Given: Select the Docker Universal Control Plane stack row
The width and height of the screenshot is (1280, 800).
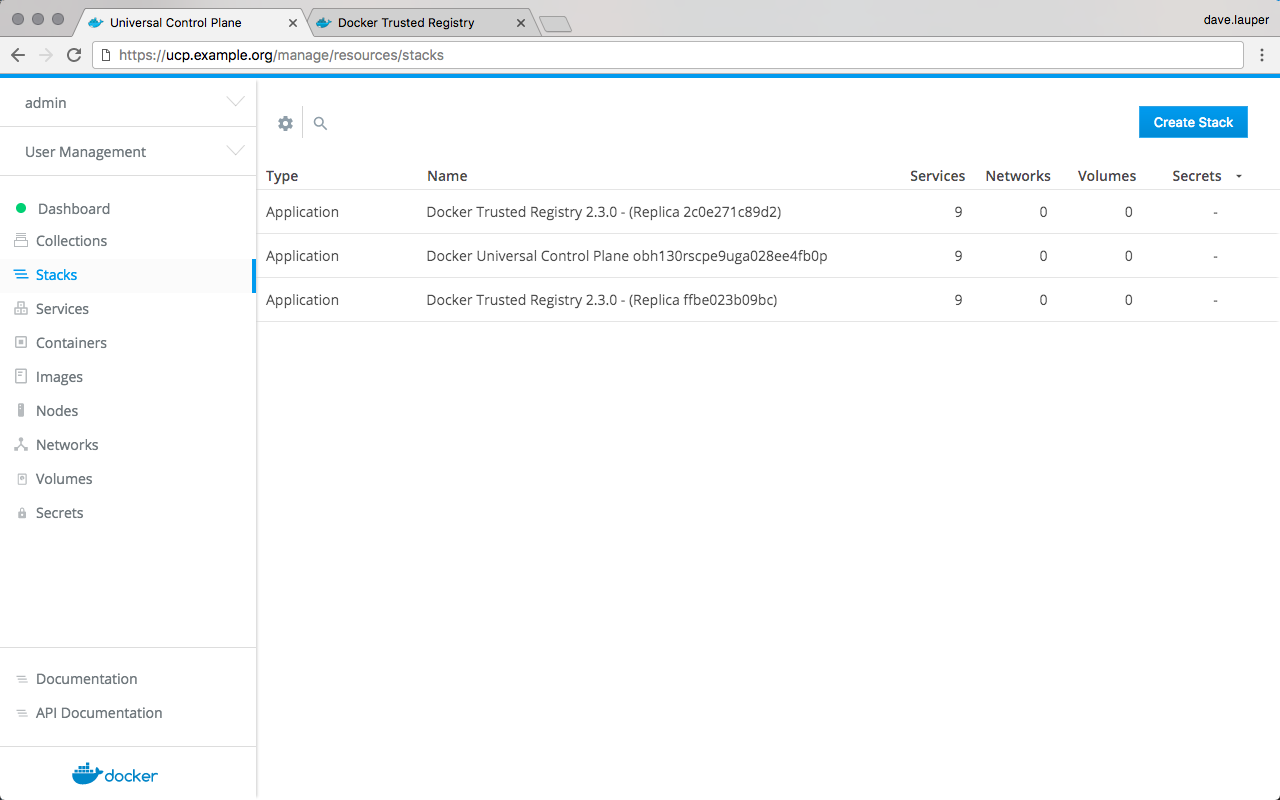Looking at the screenshot, I should click(x=626, y=256).
